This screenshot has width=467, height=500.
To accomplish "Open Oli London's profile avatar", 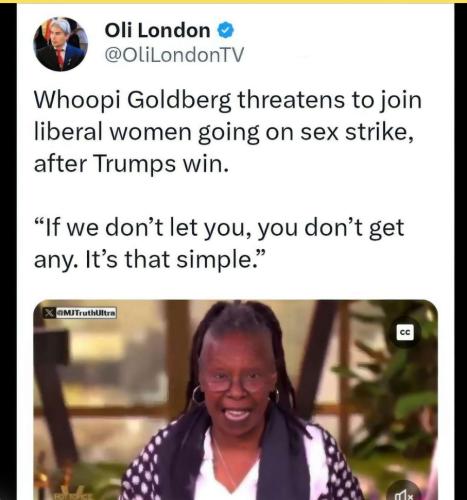I will [x=61, y=44].
